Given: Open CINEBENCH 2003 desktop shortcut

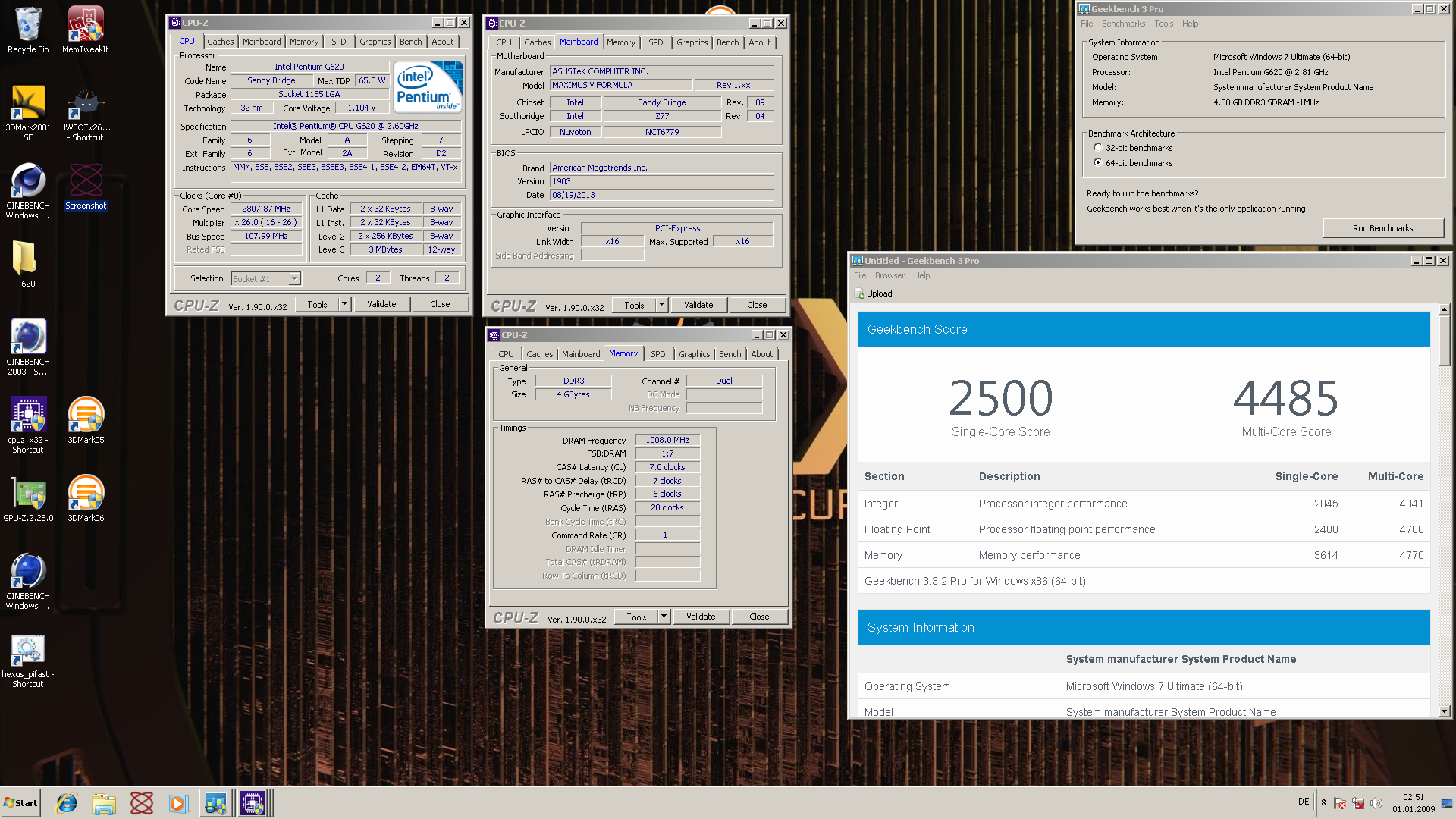Looking at the screenshot, I should (28, 347).
